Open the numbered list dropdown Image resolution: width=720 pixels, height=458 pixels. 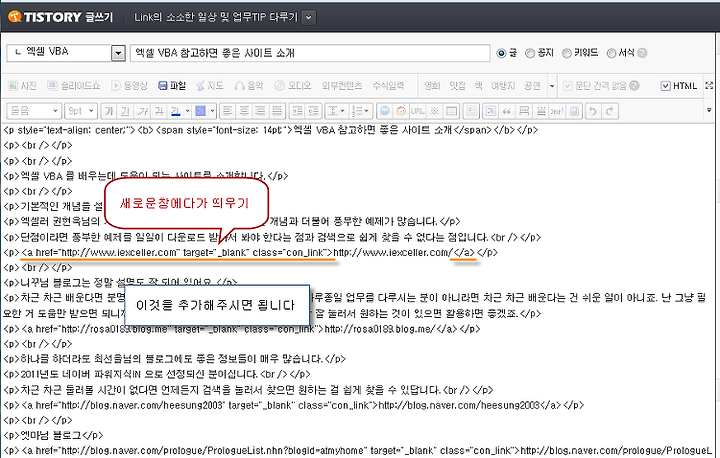point(360,111)
